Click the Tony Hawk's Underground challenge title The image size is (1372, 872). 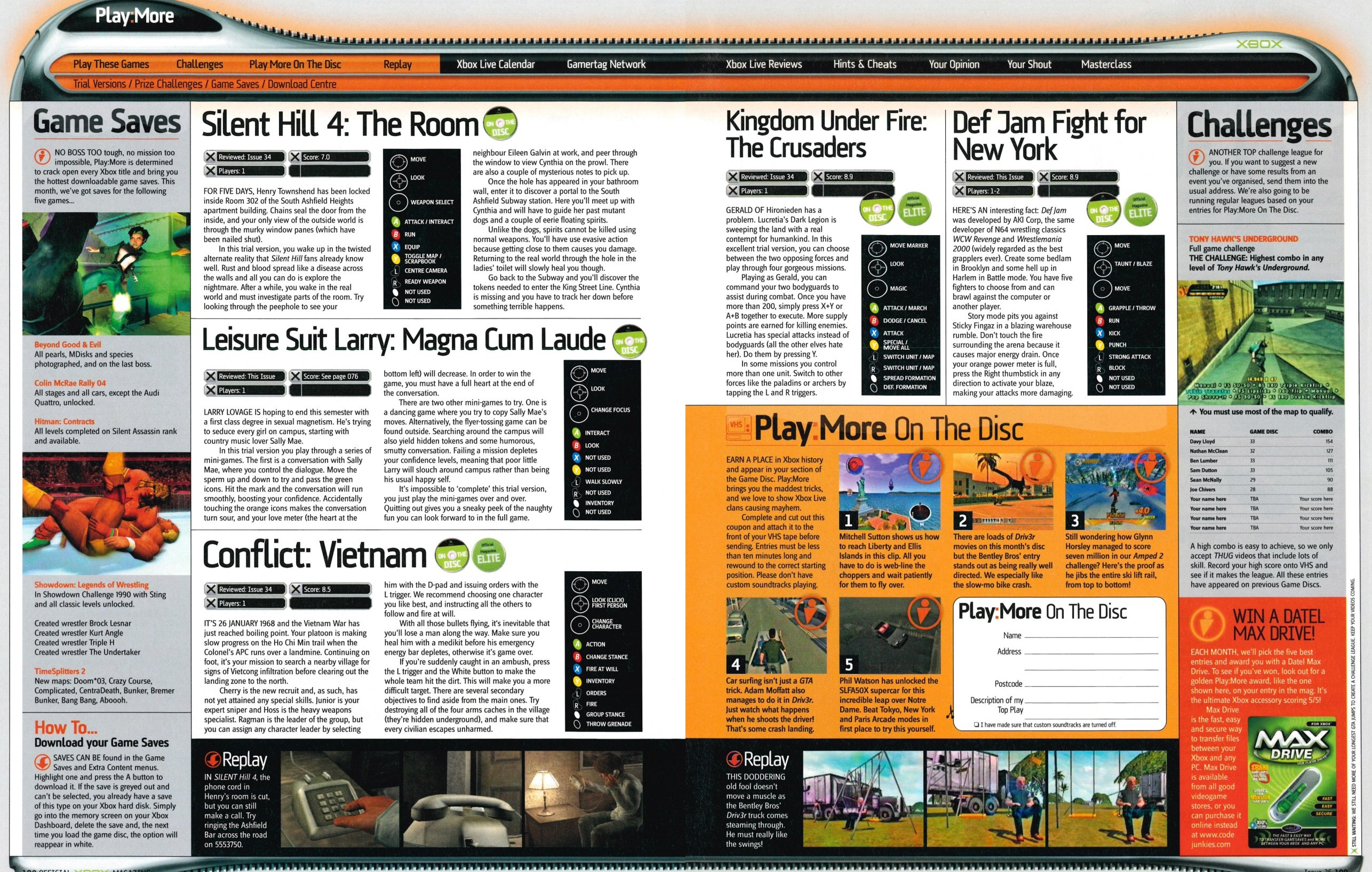(1243, 238)
